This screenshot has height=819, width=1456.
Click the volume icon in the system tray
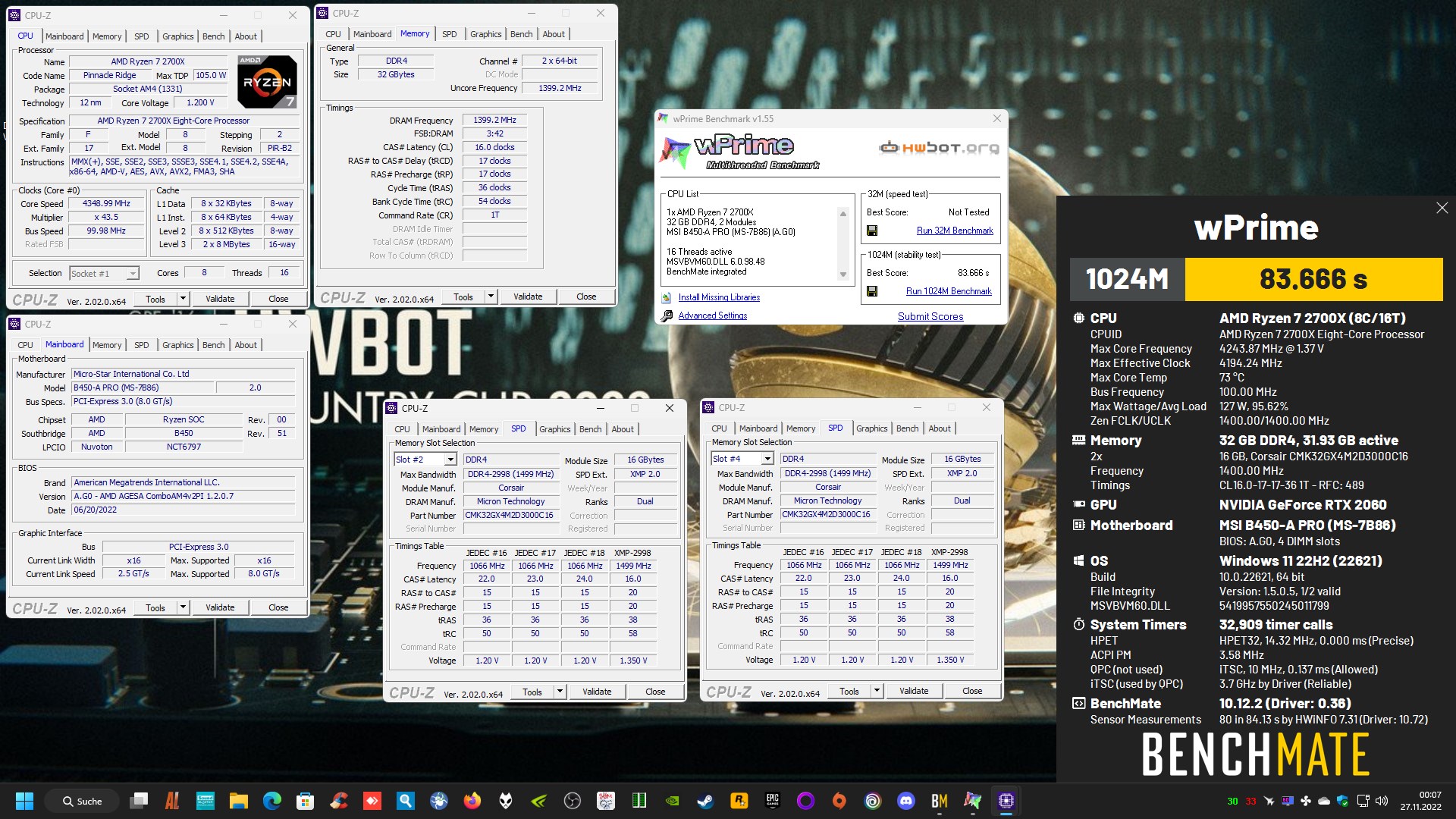pos(1382,801)
